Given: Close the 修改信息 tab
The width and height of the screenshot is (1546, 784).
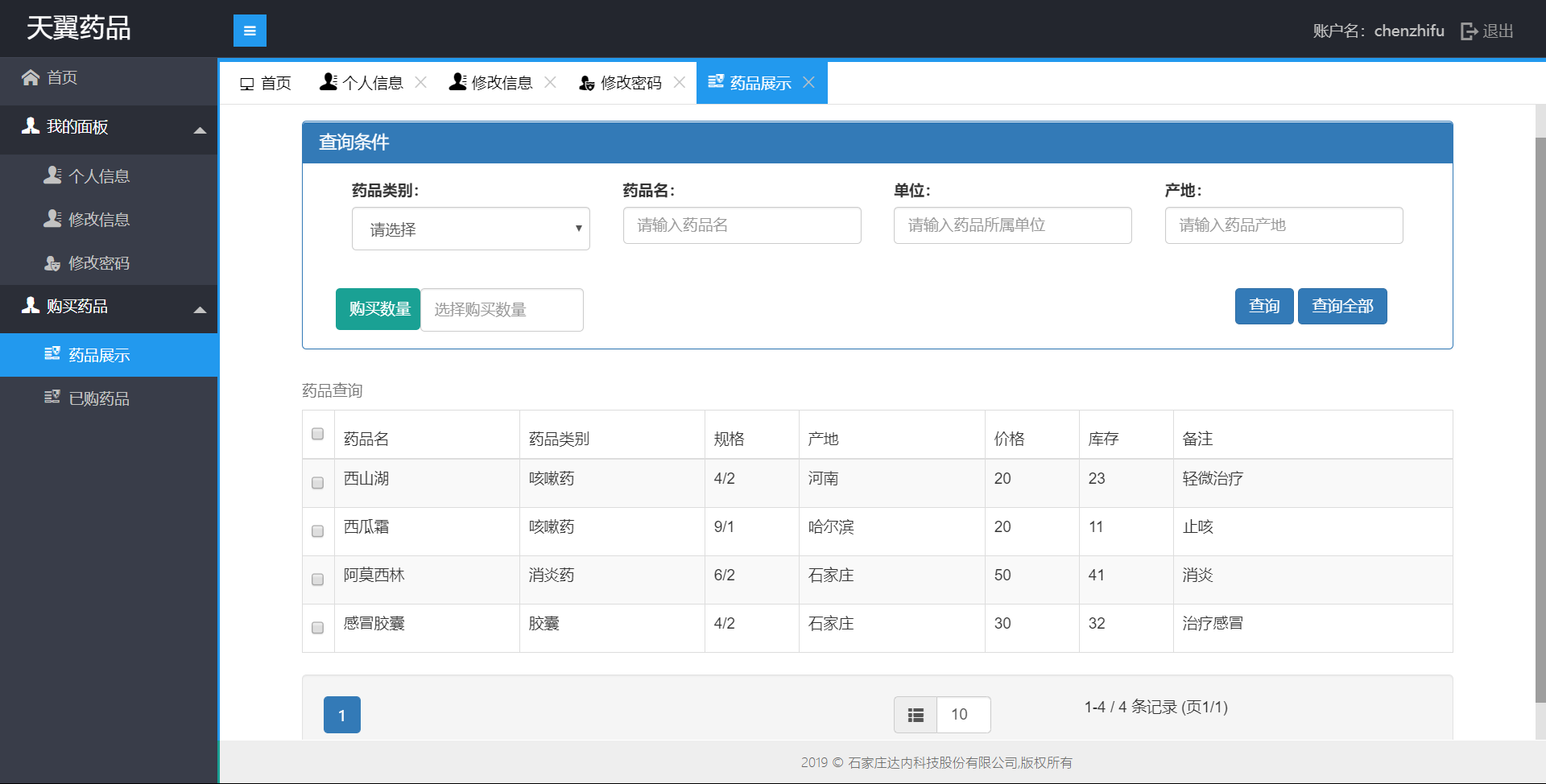Looking at the screenshot, I should [550, 82].
